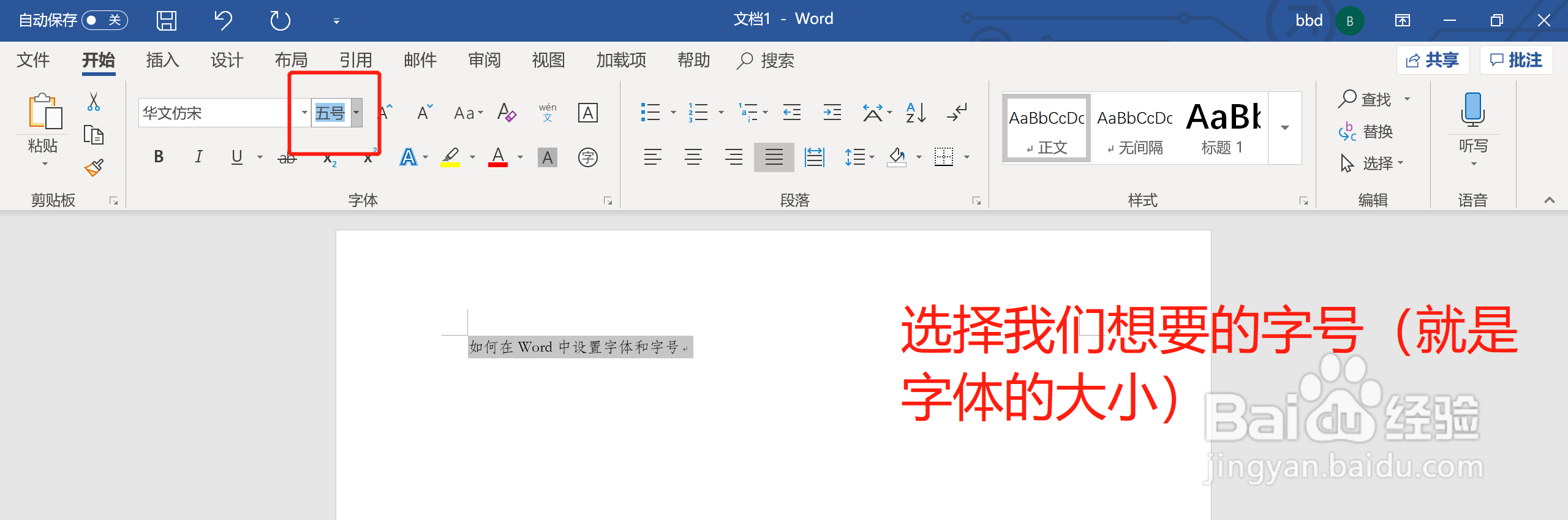
Task: Activate the Format Painter brush
Action: tap(94, 167)
